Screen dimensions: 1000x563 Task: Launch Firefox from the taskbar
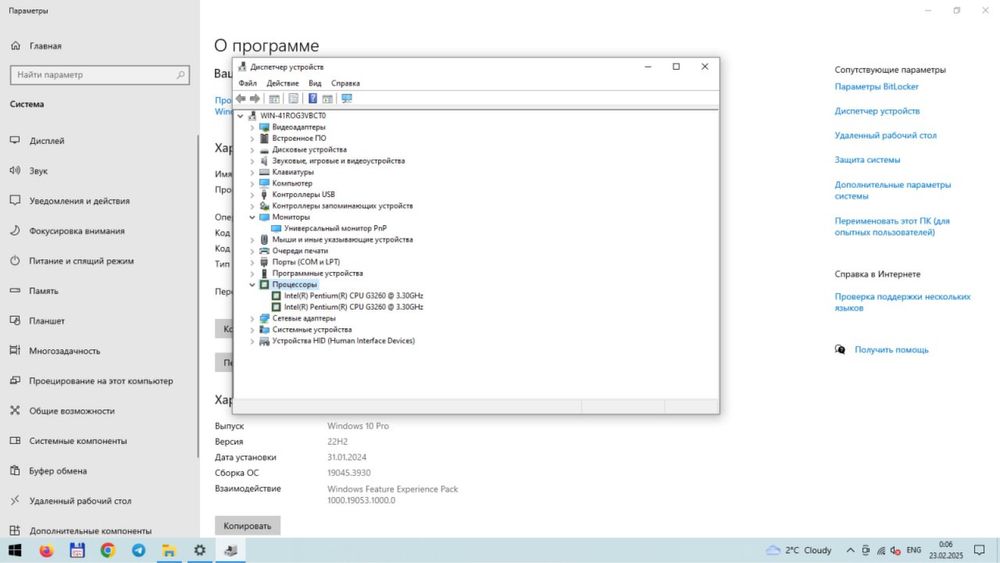(47, 550)
